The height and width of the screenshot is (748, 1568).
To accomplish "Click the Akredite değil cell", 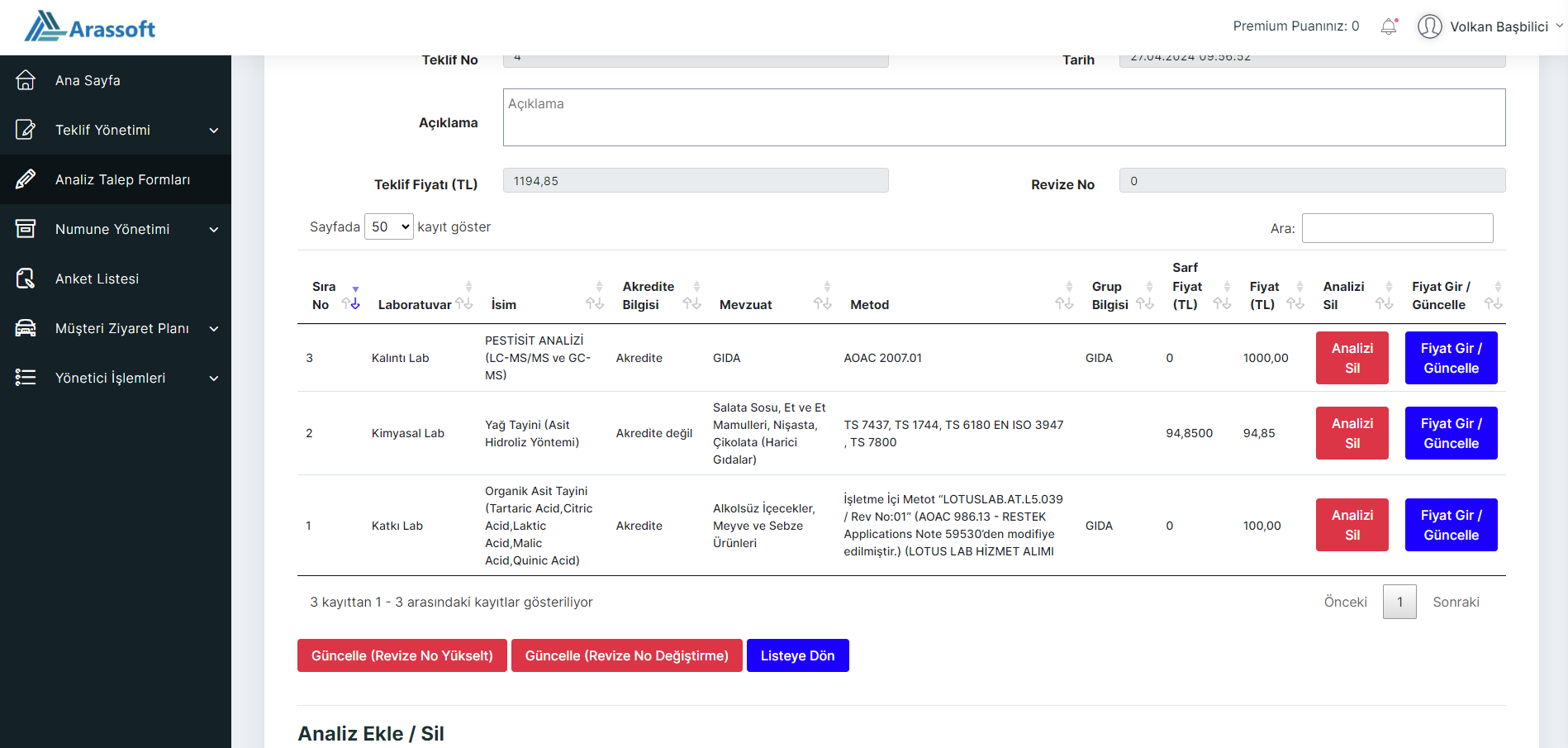I will (x=654, y=433).
